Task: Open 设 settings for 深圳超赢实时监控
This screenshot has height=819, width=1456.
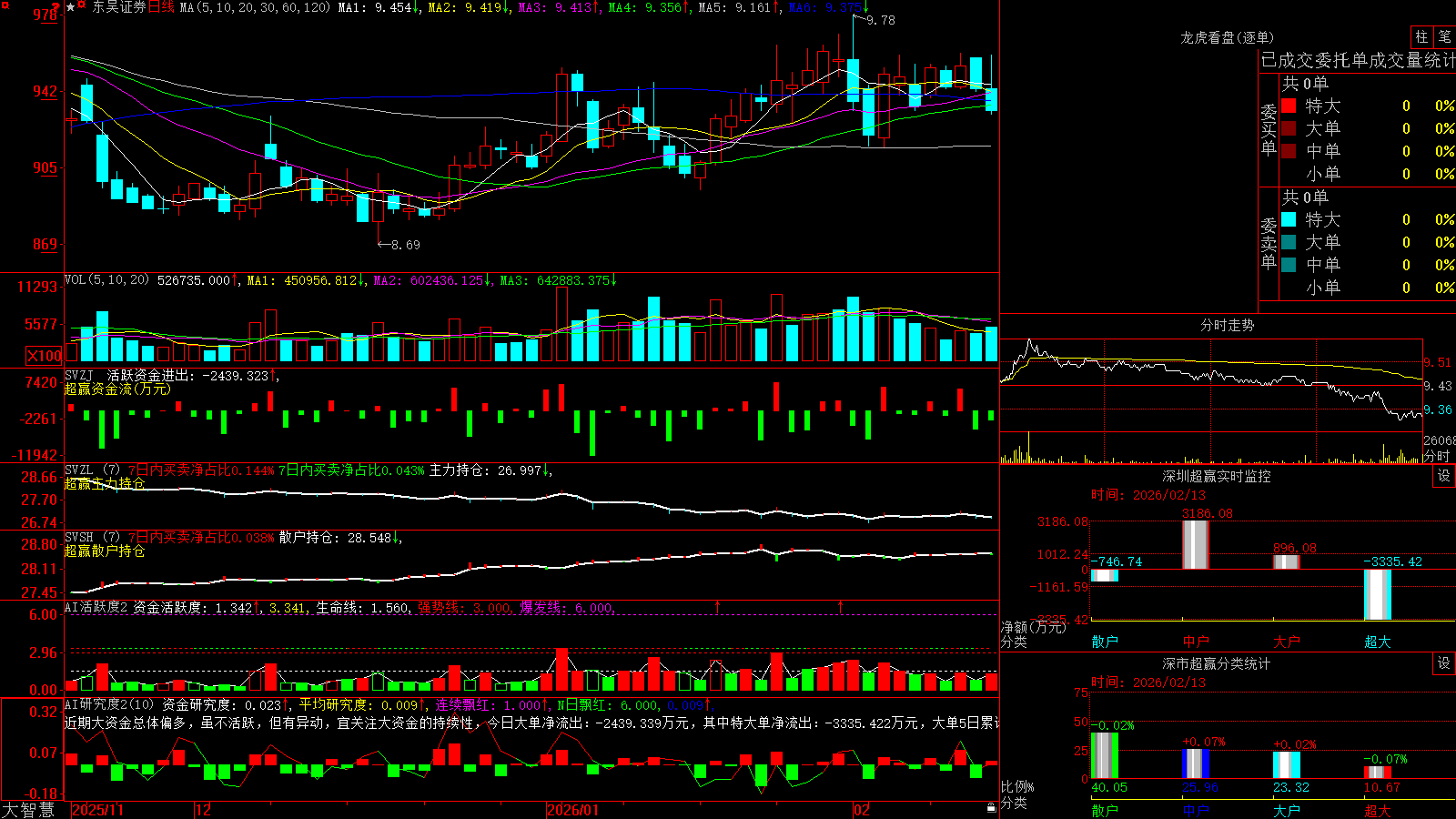Action: (x=1444, y=476)
